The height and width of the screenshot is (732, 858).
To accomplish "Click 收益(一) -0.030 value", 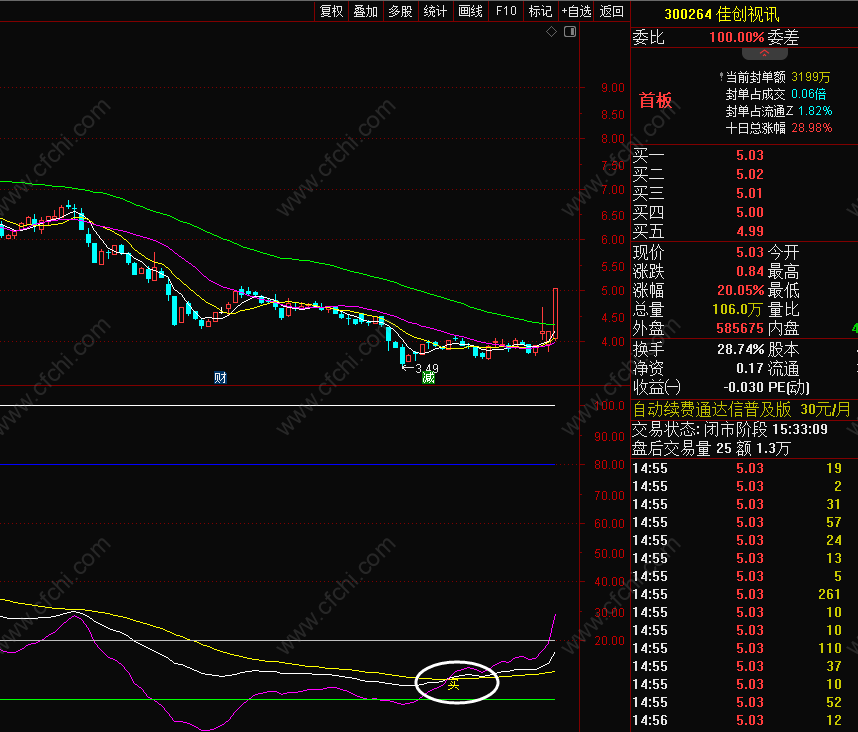I will (743, 387).
